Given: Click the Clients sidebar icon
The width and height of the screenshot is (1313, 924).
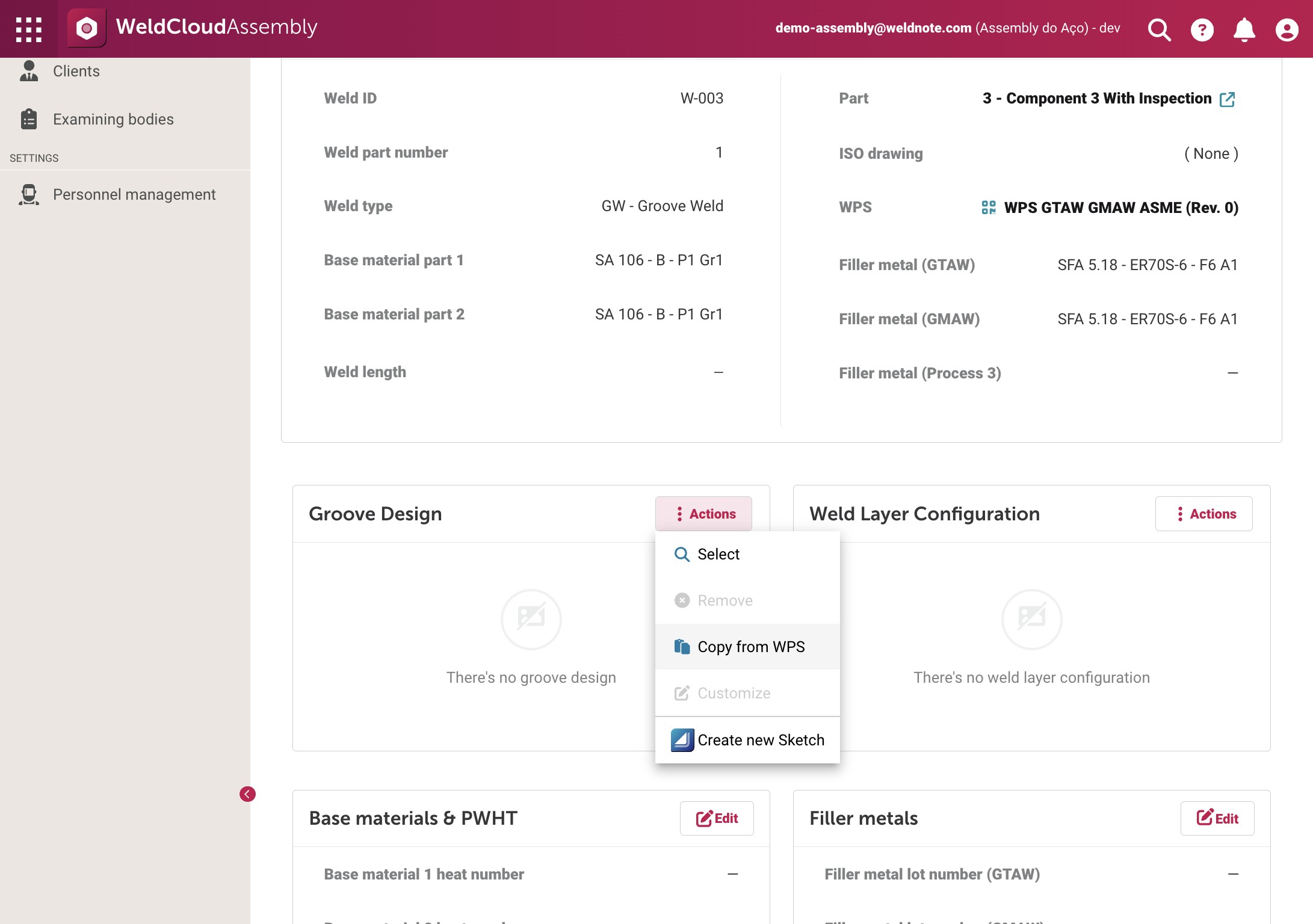Looking at the screenshot, I should [28, 71].
